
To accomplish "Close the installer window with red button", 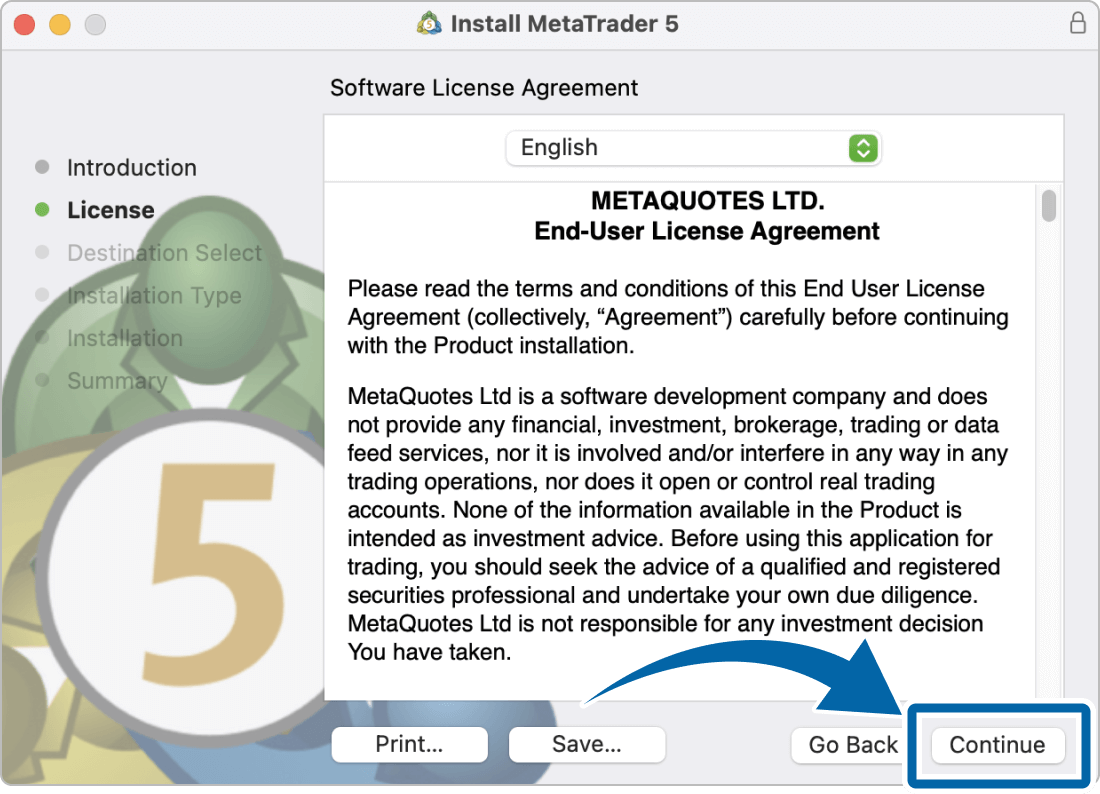I will [25, 25].
